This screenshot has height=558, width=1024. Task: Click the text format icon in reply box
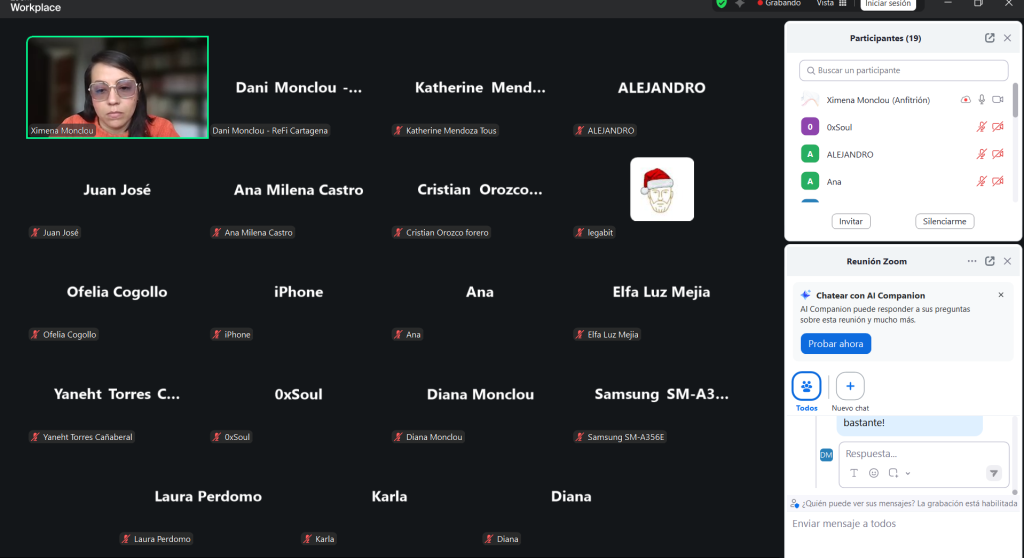[854, 473]
